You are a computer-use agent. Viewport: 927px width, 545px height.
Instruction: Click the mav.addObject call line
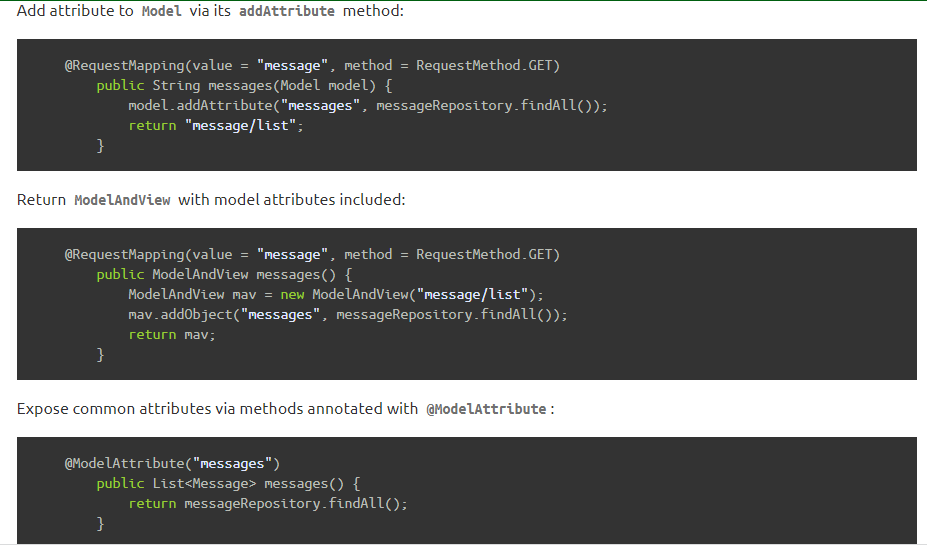click(346, 314)
